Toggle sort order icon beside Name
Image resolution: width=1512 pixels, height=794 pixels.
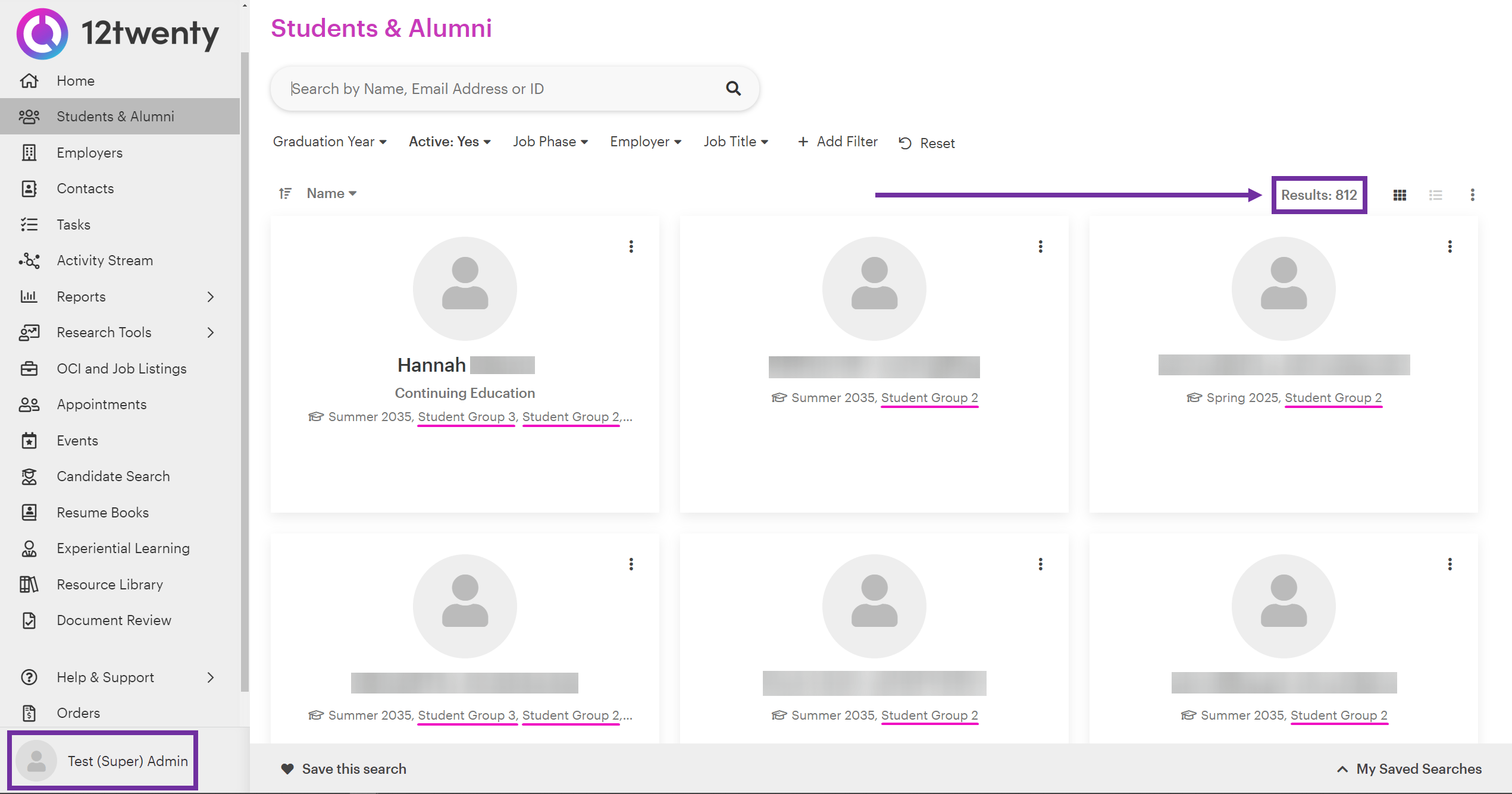tap(285, 193)
